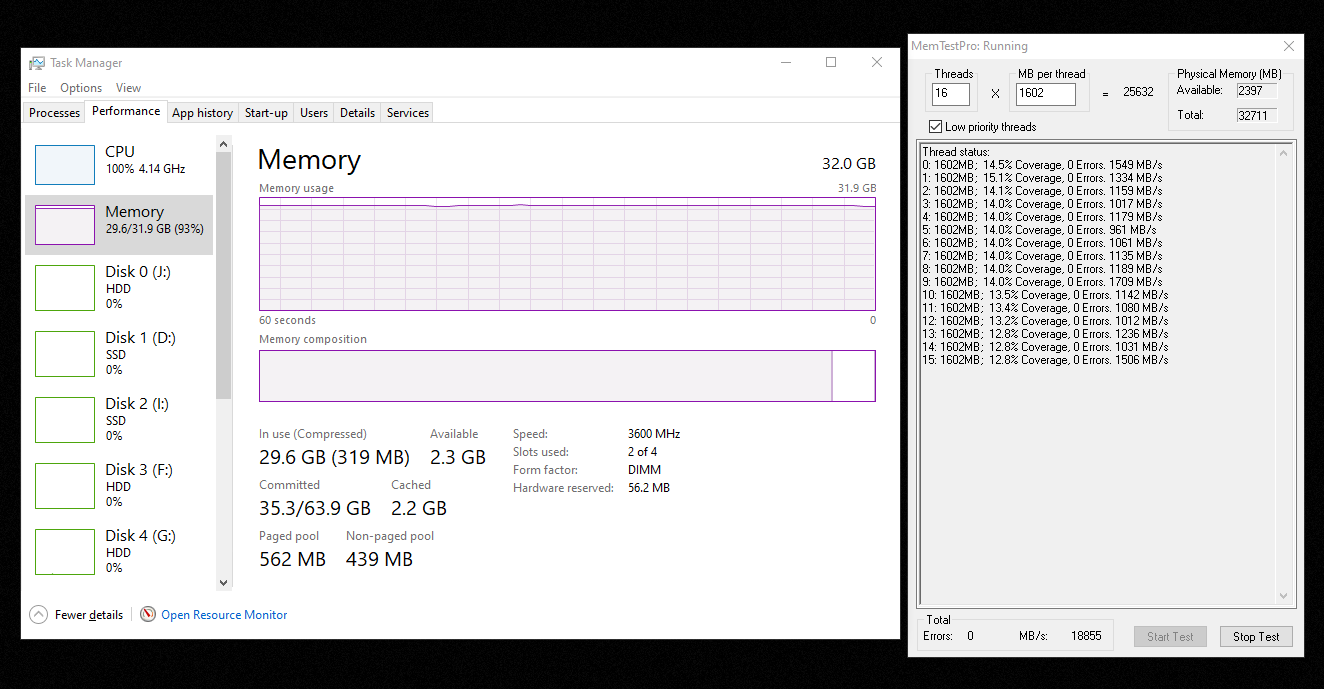Open the View menu in Task Manager

click(x=128, y=88)
